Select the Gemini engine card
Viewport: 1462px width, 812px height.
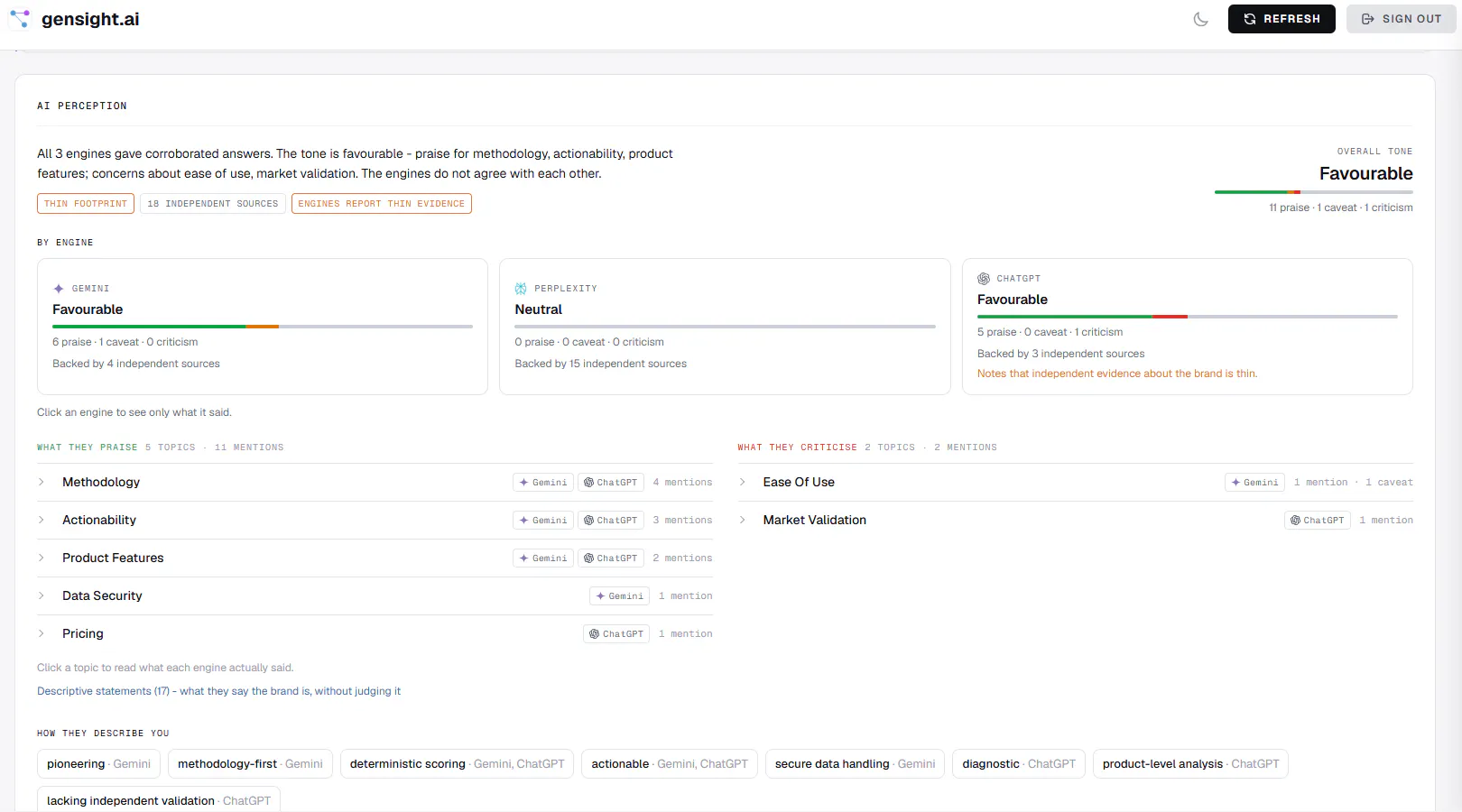pos(263,327)
